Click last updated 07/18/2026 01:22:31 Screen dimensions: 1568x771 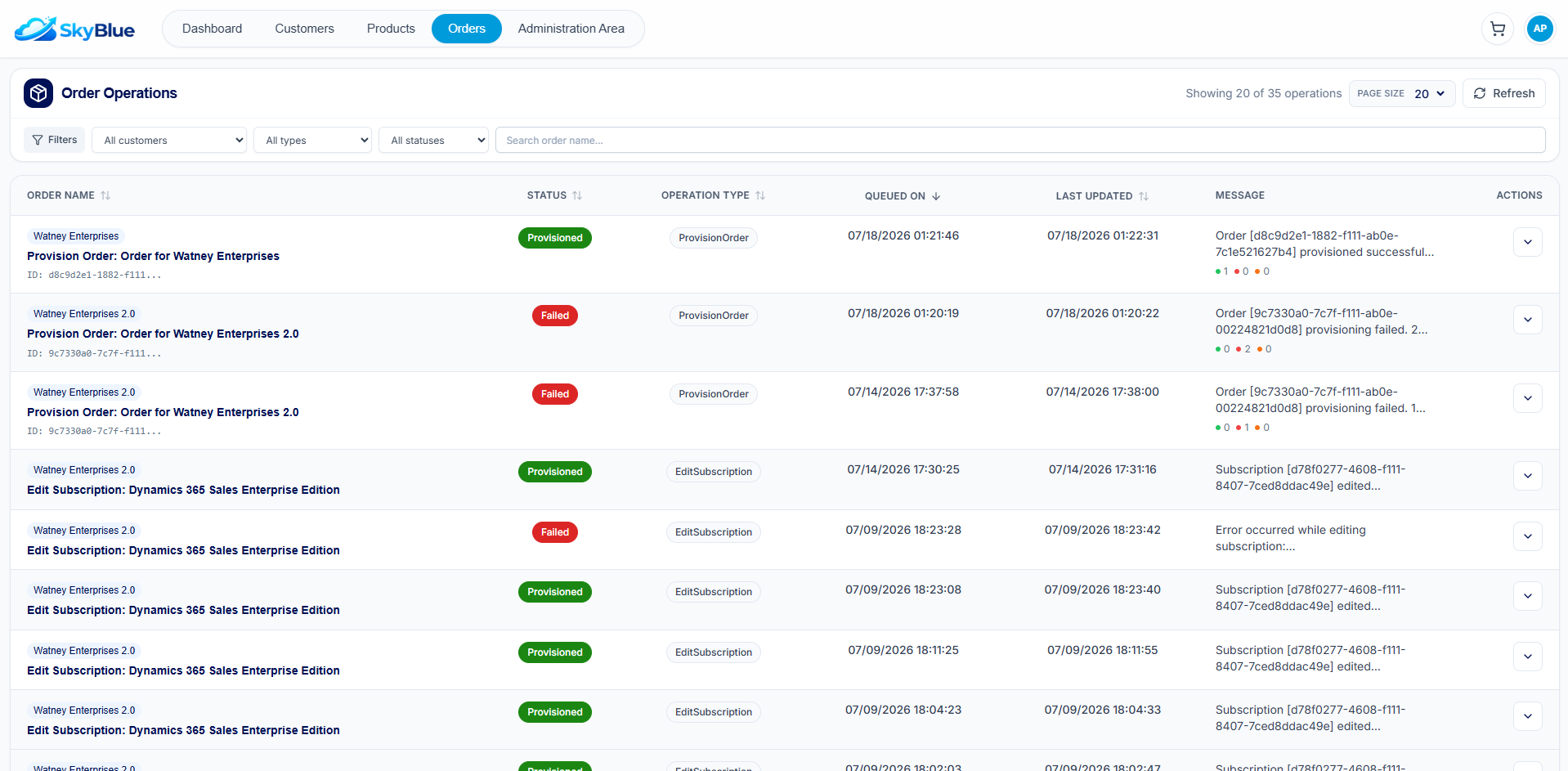coord(1103,235)
